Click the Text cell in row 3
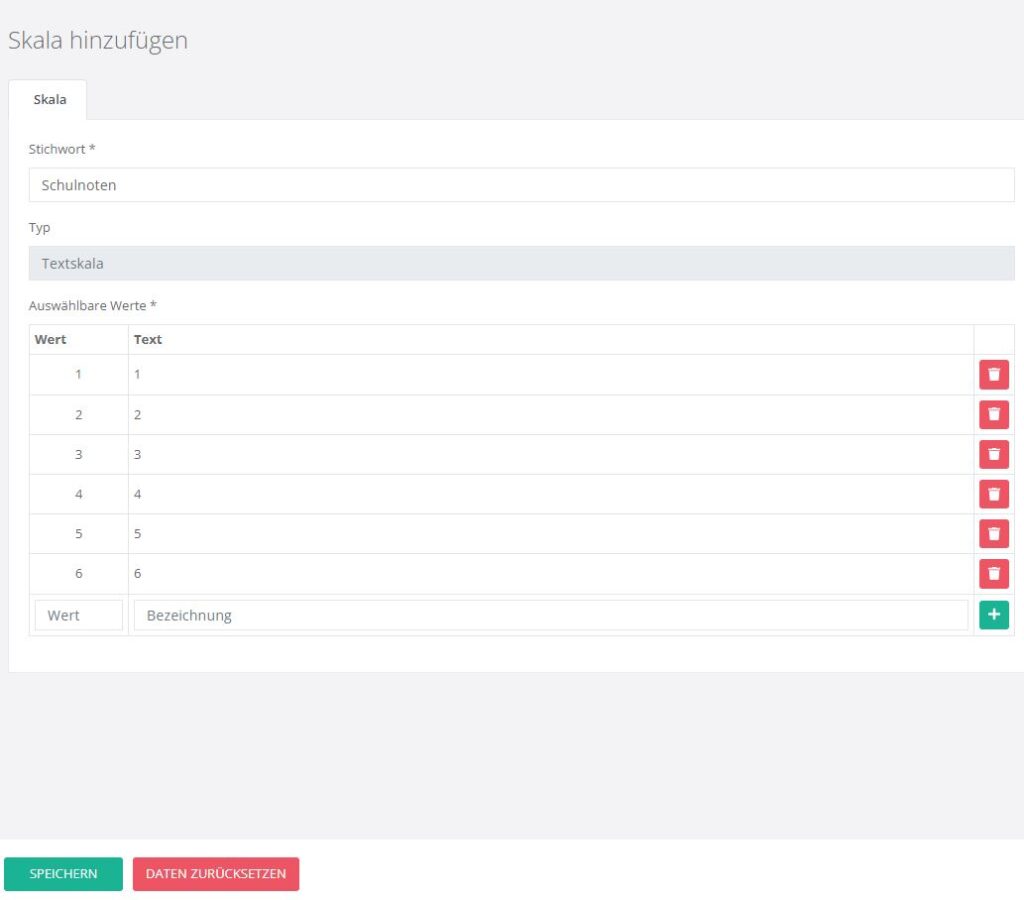 (x=550, y=455)
